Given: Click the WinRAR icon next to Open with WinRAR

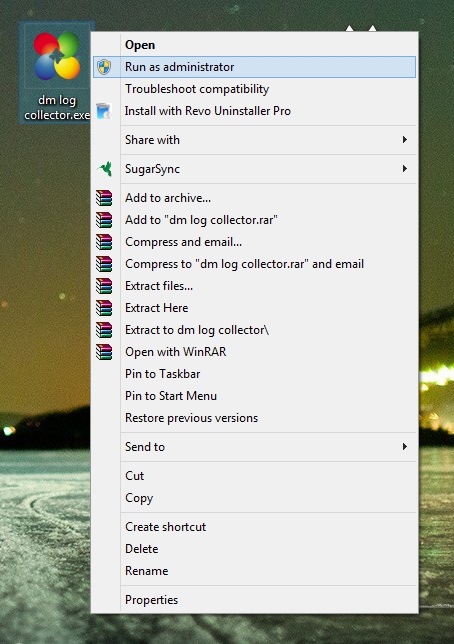Looking at the screenshot, I should (x=104, y=352).
